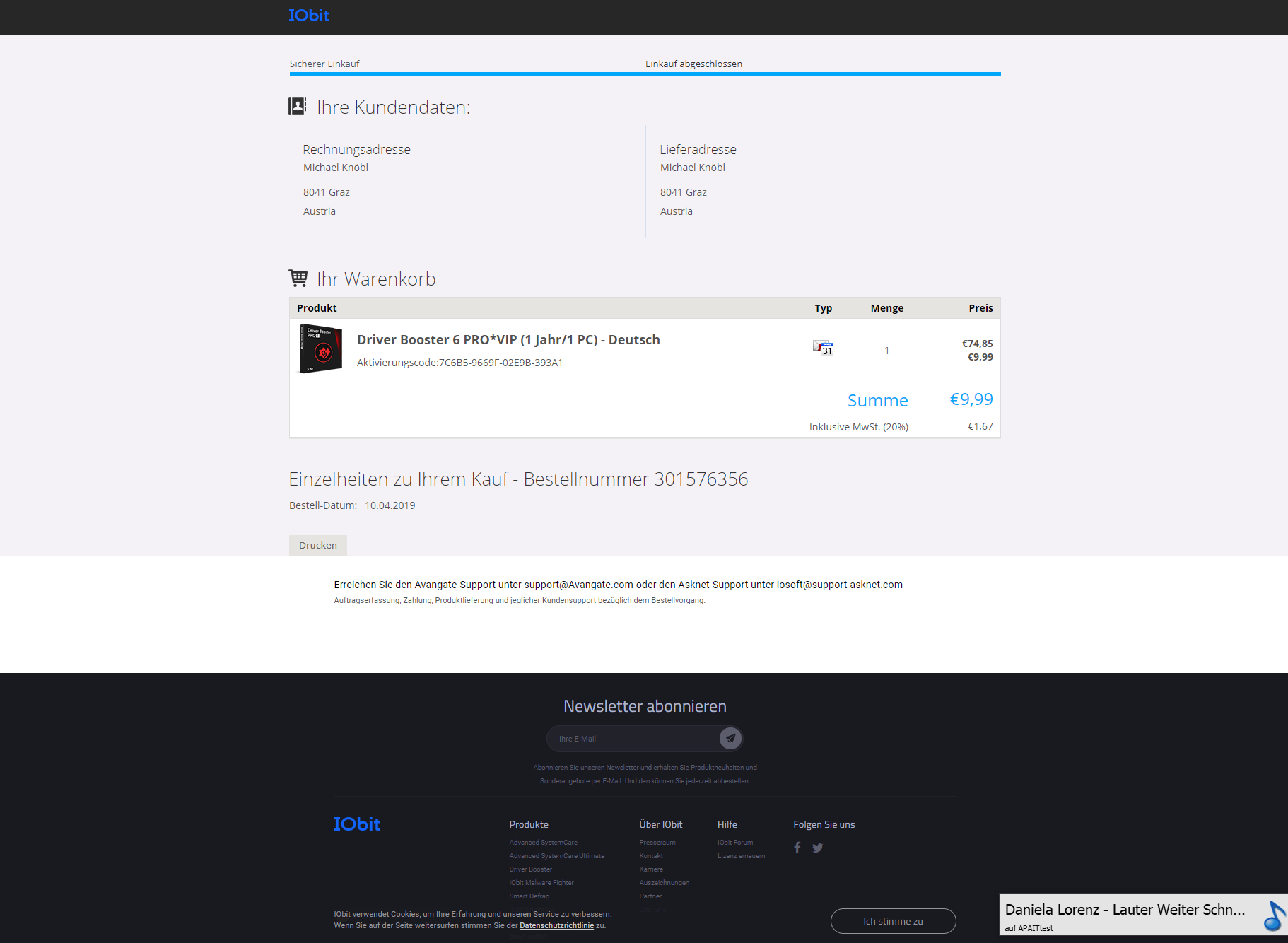This screenshot has width=1288, height=943.
Task: Open the Auszeichnungen footer link
Action: 665,883
